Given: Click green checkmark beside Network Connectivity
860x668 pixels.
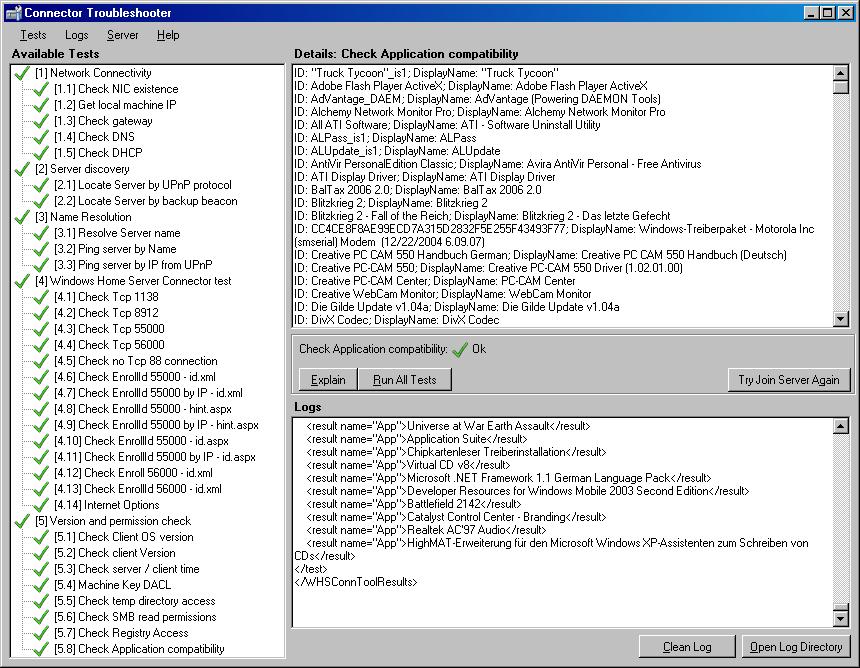Looking at the screenshot, I should pos(22,73).
